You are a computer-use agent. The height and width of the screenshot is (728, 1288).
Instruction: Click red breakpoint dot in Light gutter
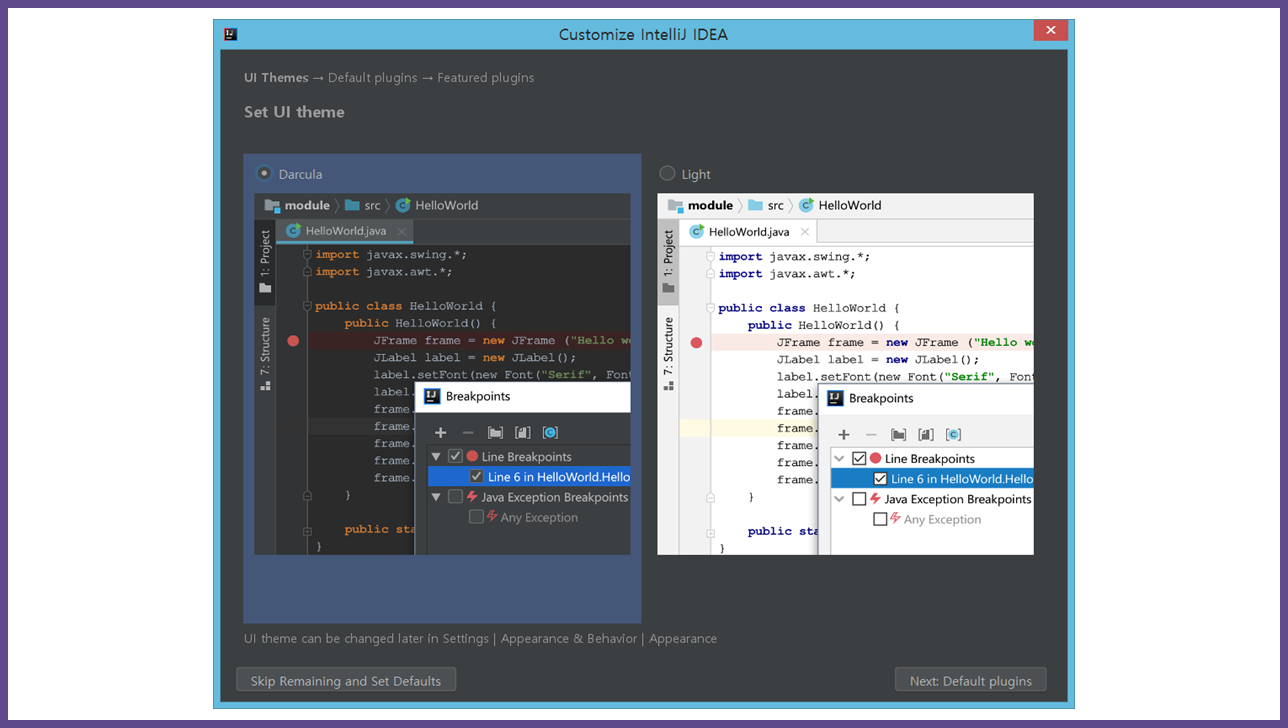[x=696, y=342]
